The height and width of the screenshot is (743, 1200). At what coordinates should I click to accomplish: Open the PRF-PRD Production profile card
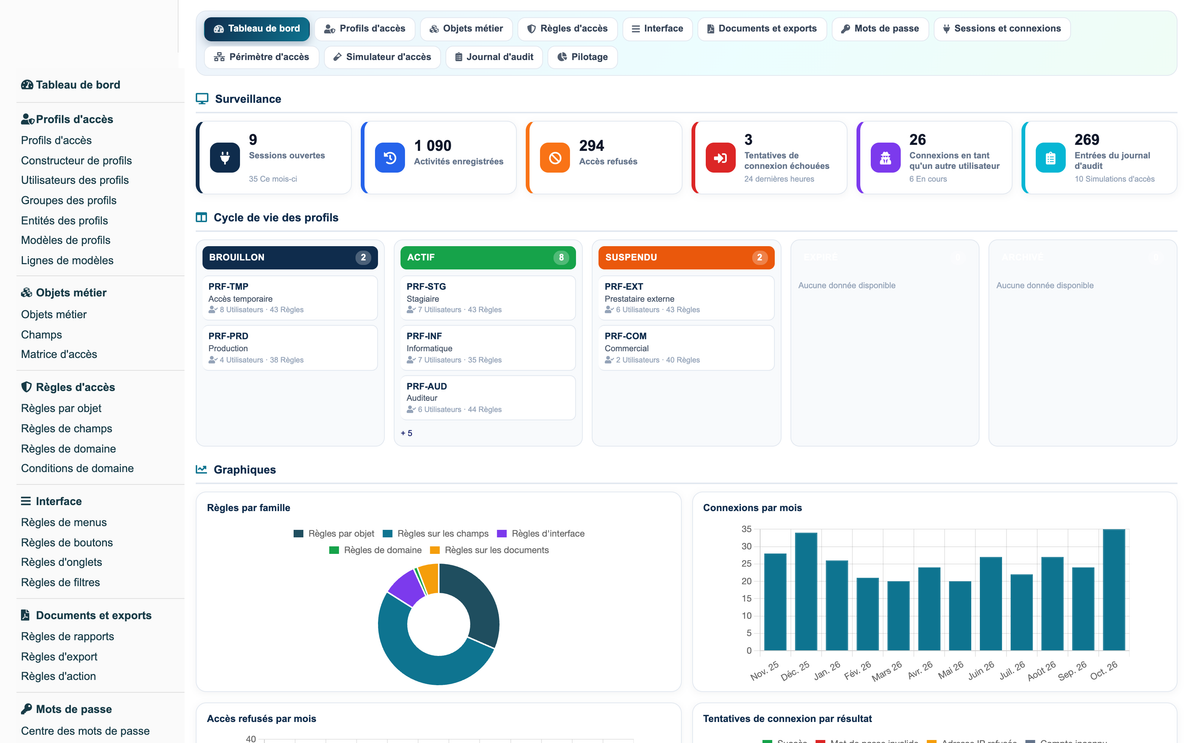pos(290,348)
